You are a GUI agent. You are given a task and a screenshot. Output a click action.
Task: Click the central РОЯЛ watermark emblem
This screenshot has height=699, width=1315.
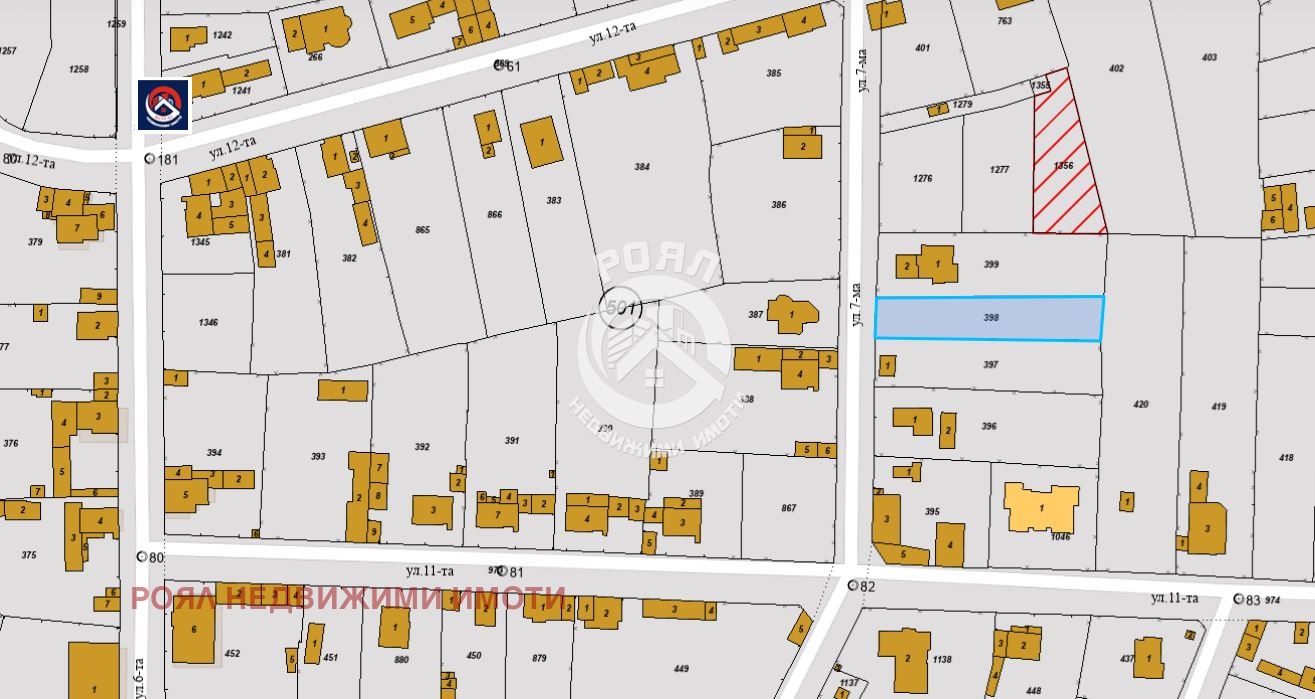pos(655,345)
